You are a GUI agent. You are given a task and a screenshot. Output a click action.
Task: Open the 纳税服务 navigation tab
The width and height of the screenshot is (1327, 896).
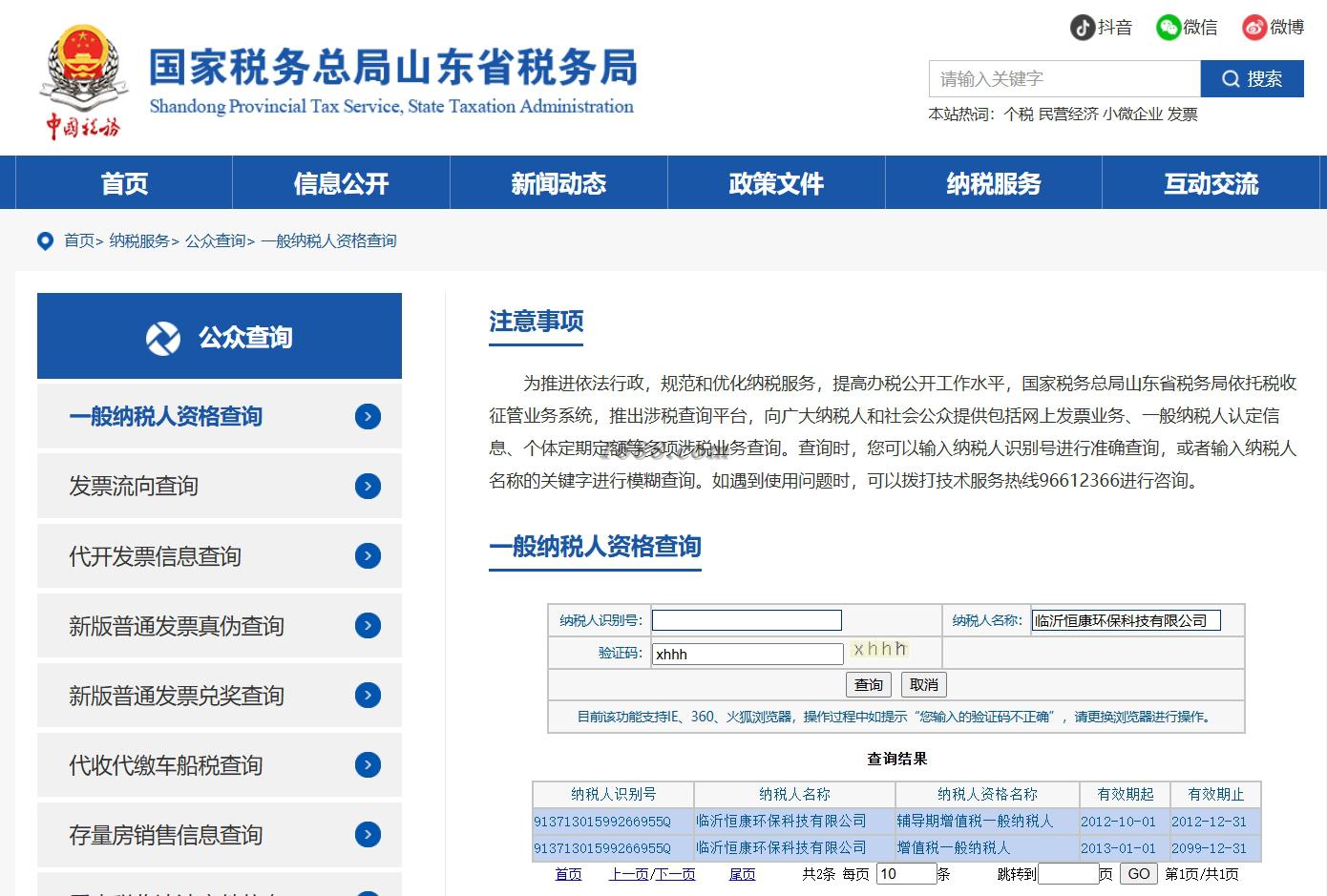click(994, 182)
